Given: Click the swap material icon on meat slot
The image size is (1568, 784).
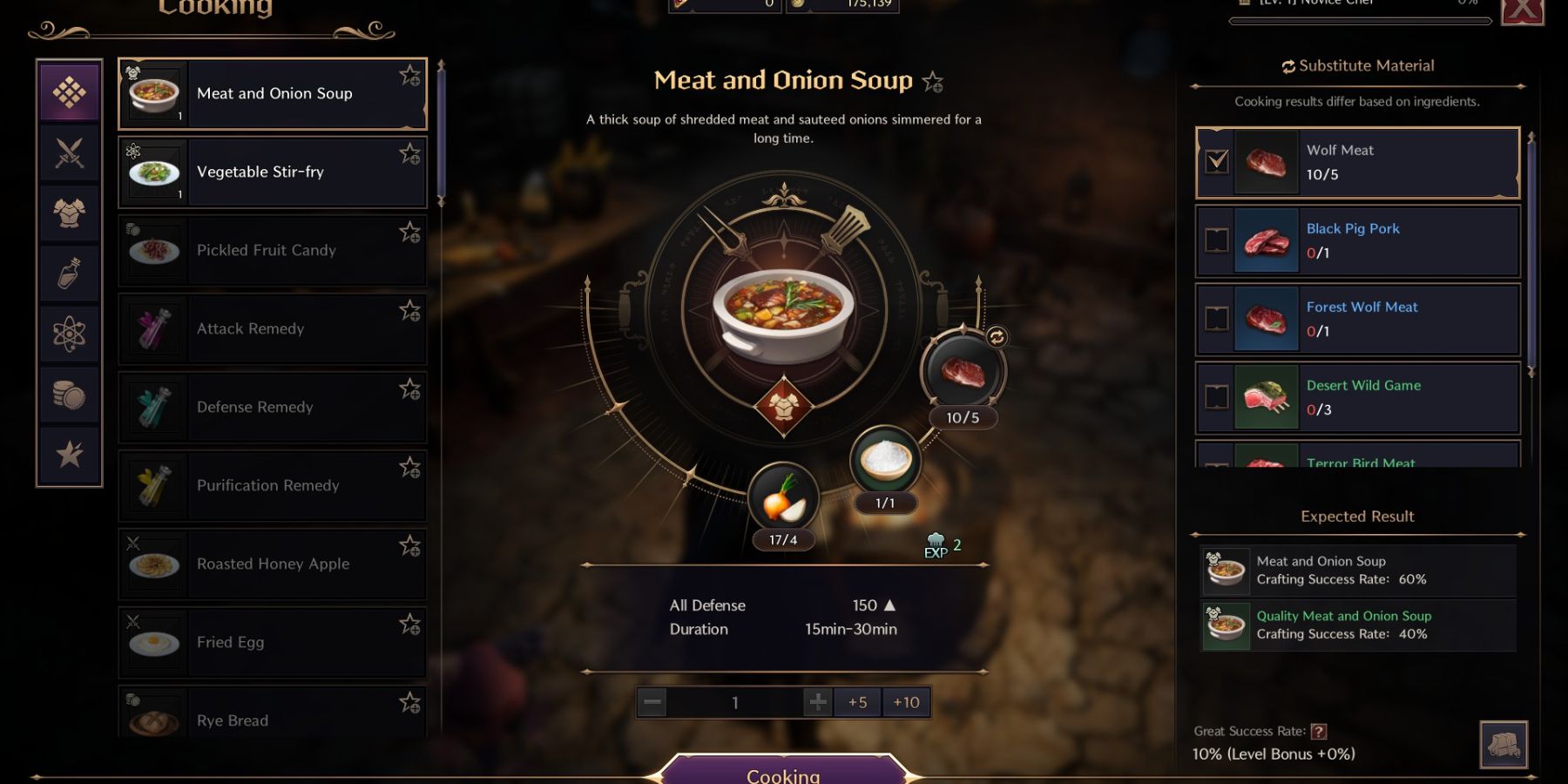Looking at the screenshot, I should point(997,337).
